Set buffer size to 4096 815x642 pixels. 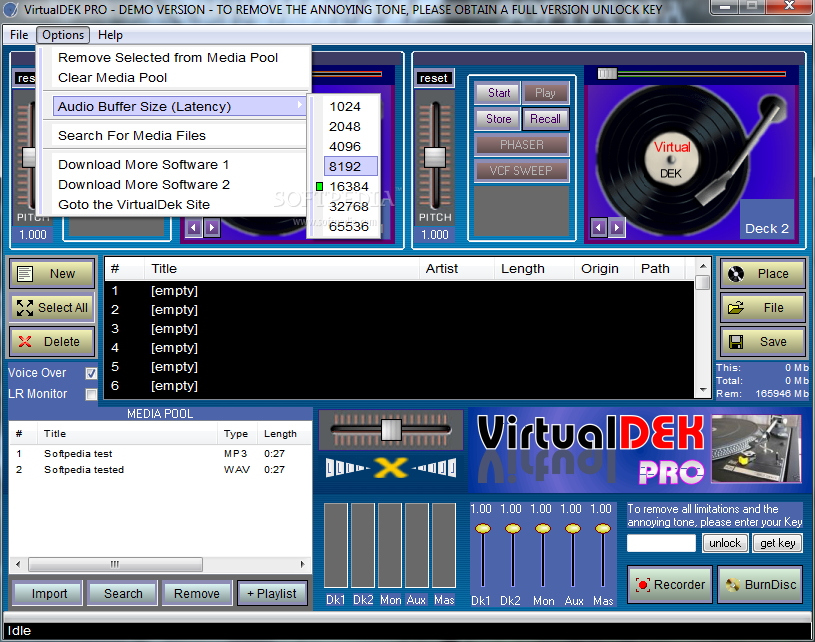(345, 147)
